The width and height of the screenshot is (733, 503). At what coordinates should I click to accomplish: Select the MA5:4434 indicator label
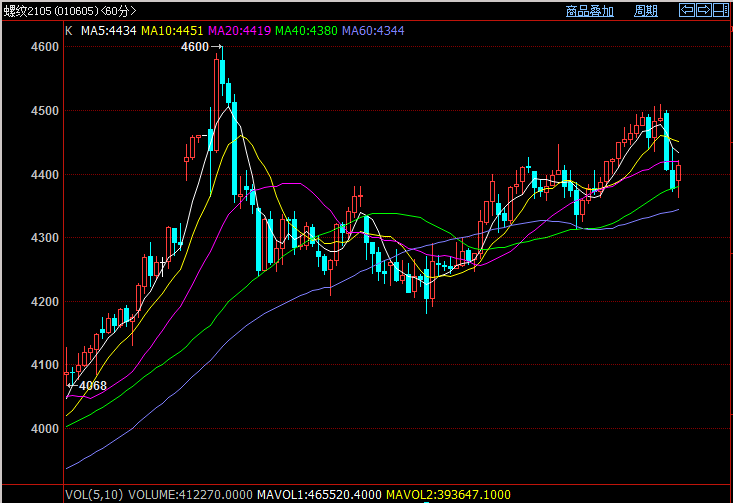click(x=108, y=31)
